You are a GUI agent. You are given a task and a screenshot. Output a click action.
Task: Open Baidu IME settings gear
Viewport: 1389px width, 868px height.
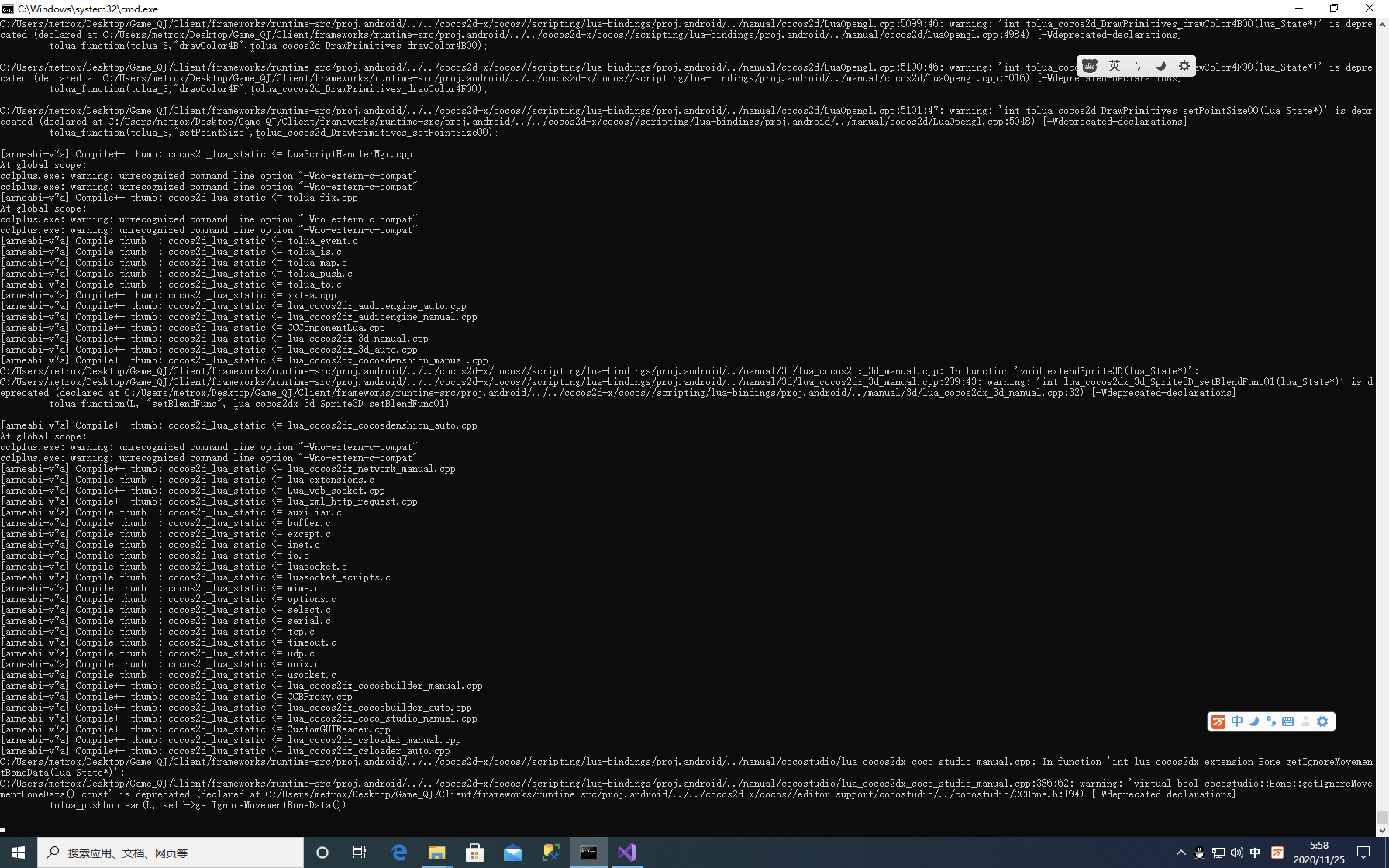tap(1184, 66)
